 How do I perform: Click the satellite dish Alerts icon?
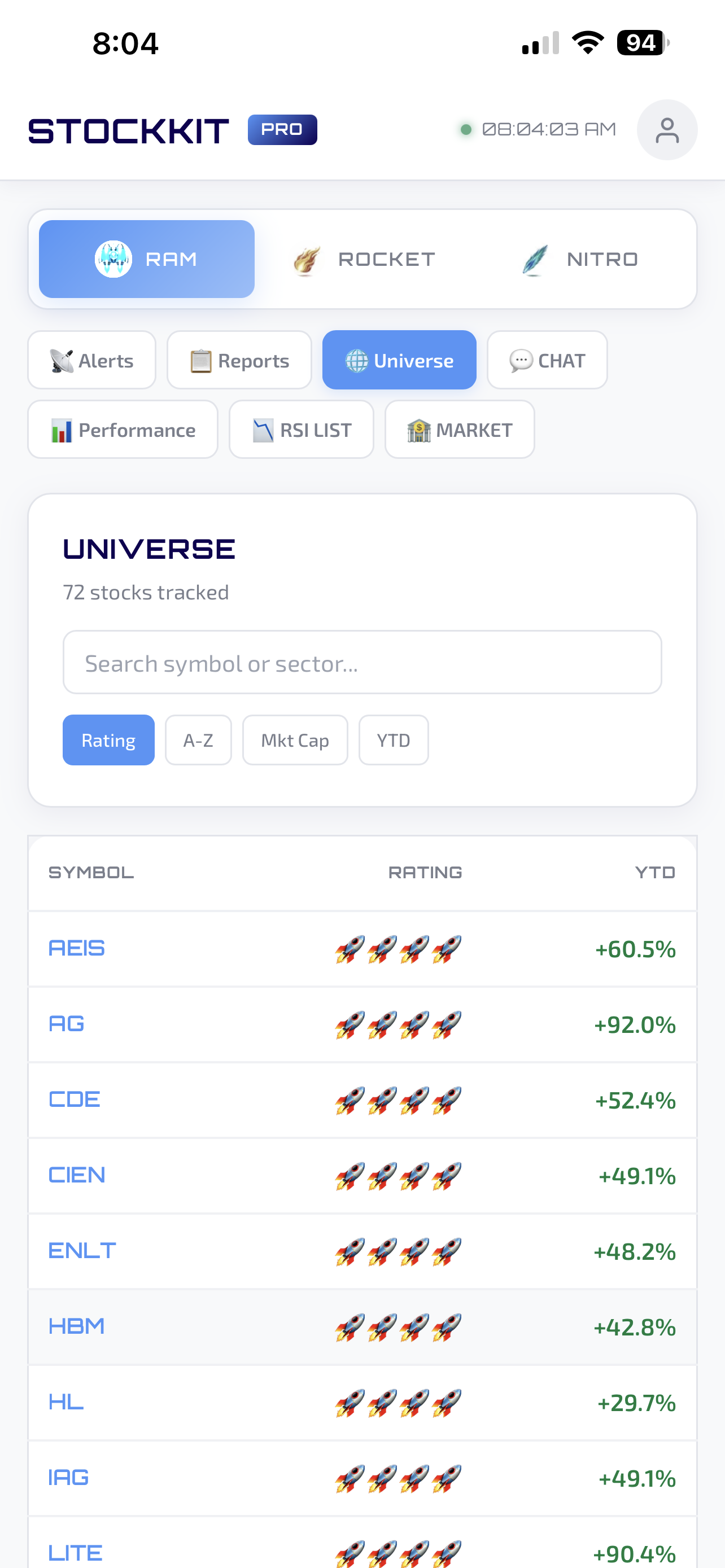tap(62, 359)
